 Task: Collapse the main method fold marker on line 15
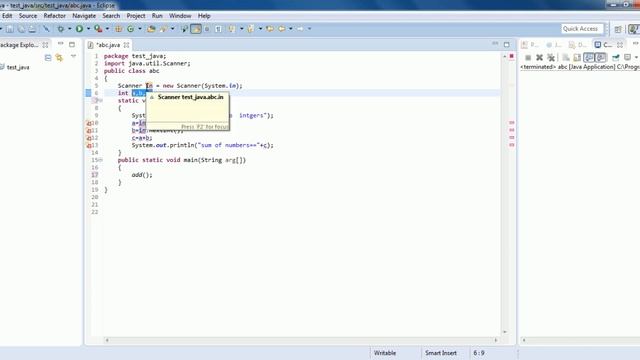[100, 160]
